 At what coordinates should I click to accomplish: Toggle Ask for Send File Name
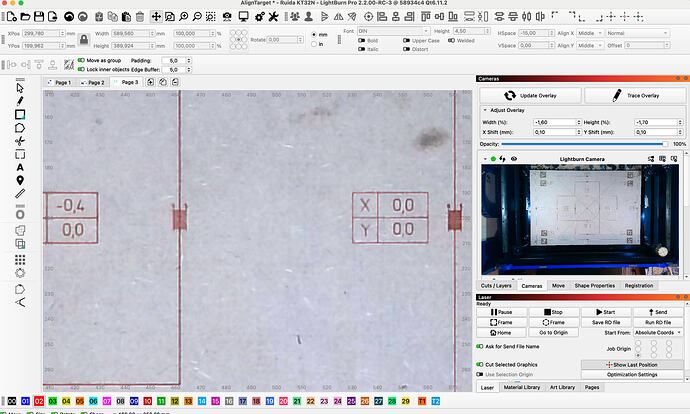pyautogui.click(x=480, y=346)
